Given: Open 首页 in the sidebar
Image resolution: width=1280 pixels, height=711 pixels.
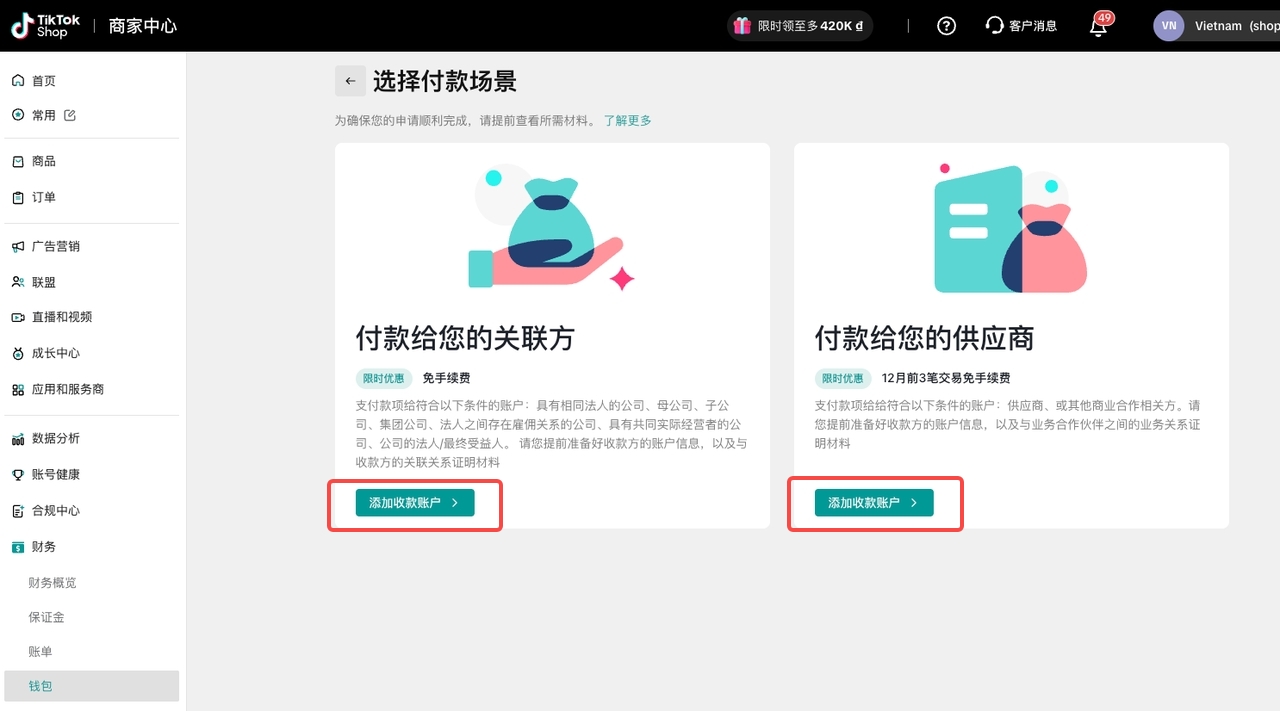Looking at the screenshot, I should 44,81.
